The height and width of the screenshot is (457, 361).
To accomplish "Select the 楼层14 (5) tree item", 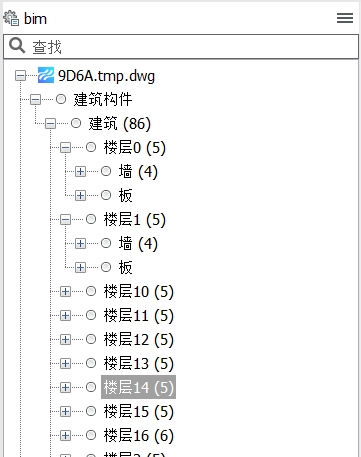I will [x=138, y=387].
